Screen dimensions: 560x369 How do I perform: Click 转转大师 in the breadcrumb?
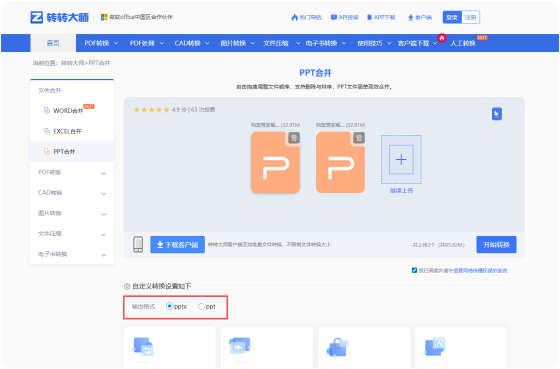(x=73, y=63)
